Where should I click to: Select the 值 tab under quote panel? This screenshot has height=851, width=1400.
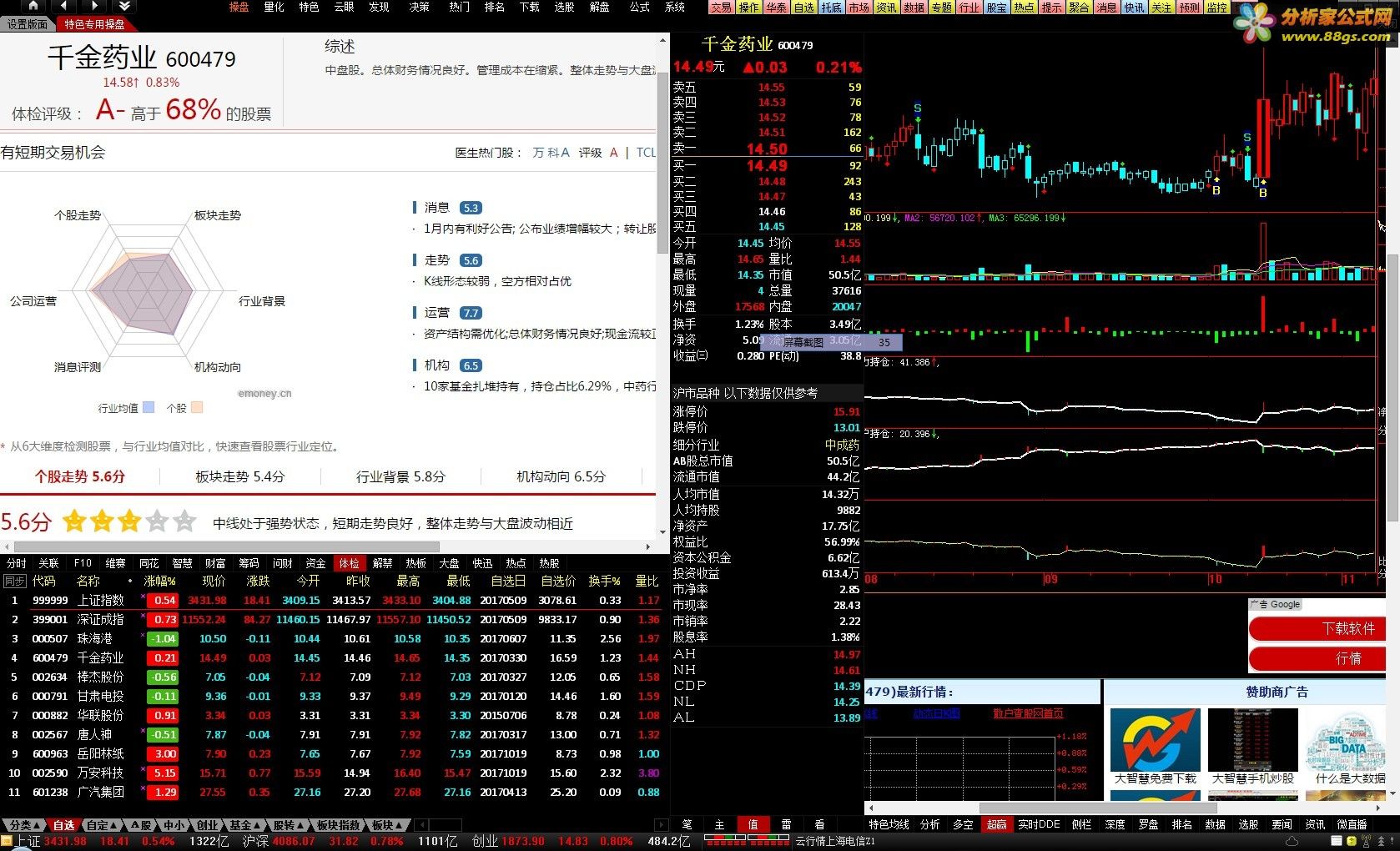coord(753,824)
